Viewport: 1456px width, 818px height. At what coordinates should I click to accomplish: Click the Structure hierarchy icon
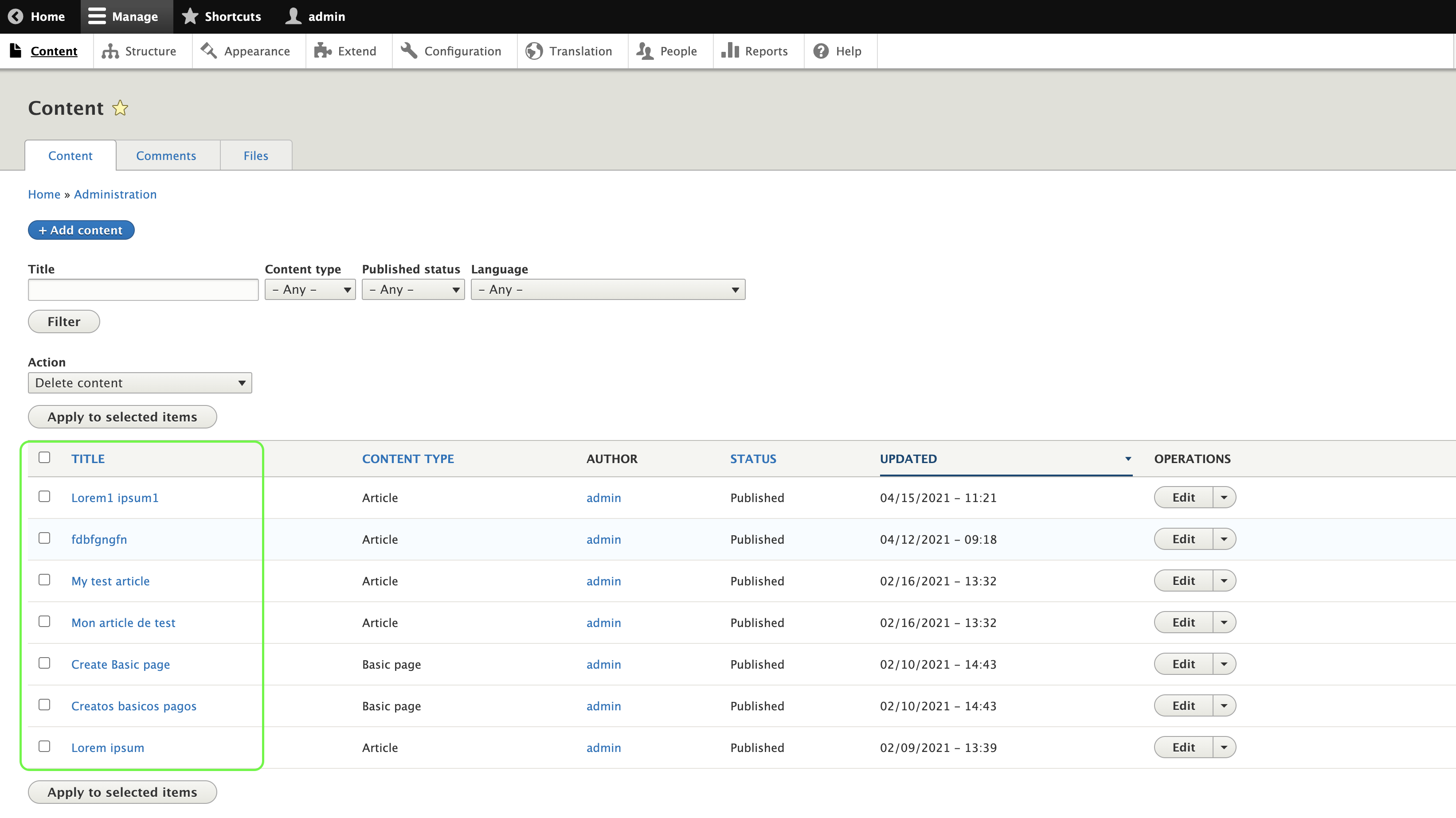(110, 51)
